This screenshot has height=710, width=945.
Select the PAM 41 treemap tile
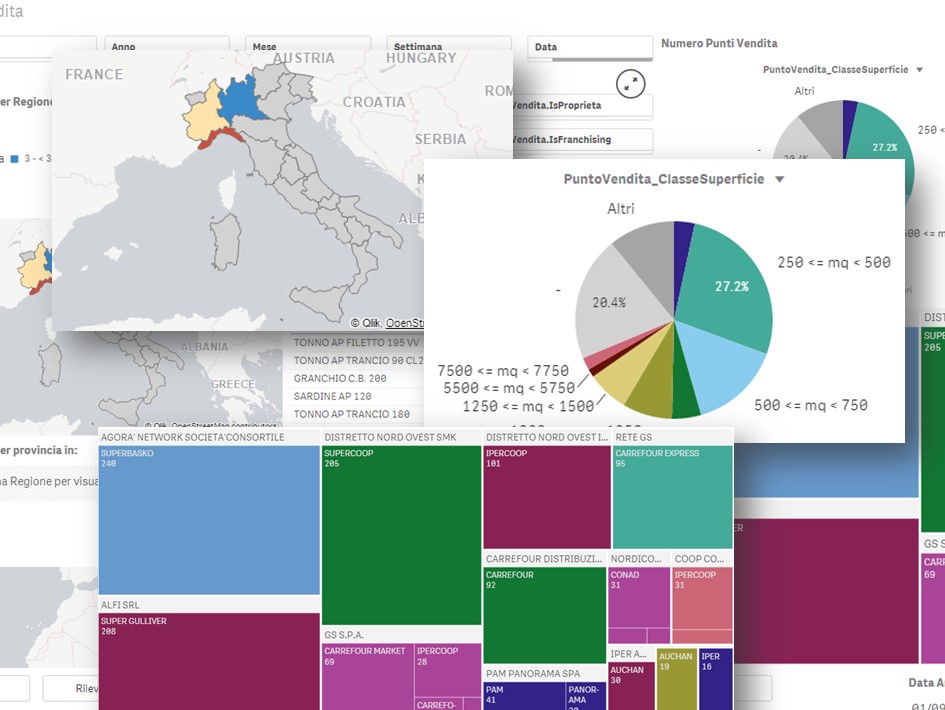tap(524, 696)
